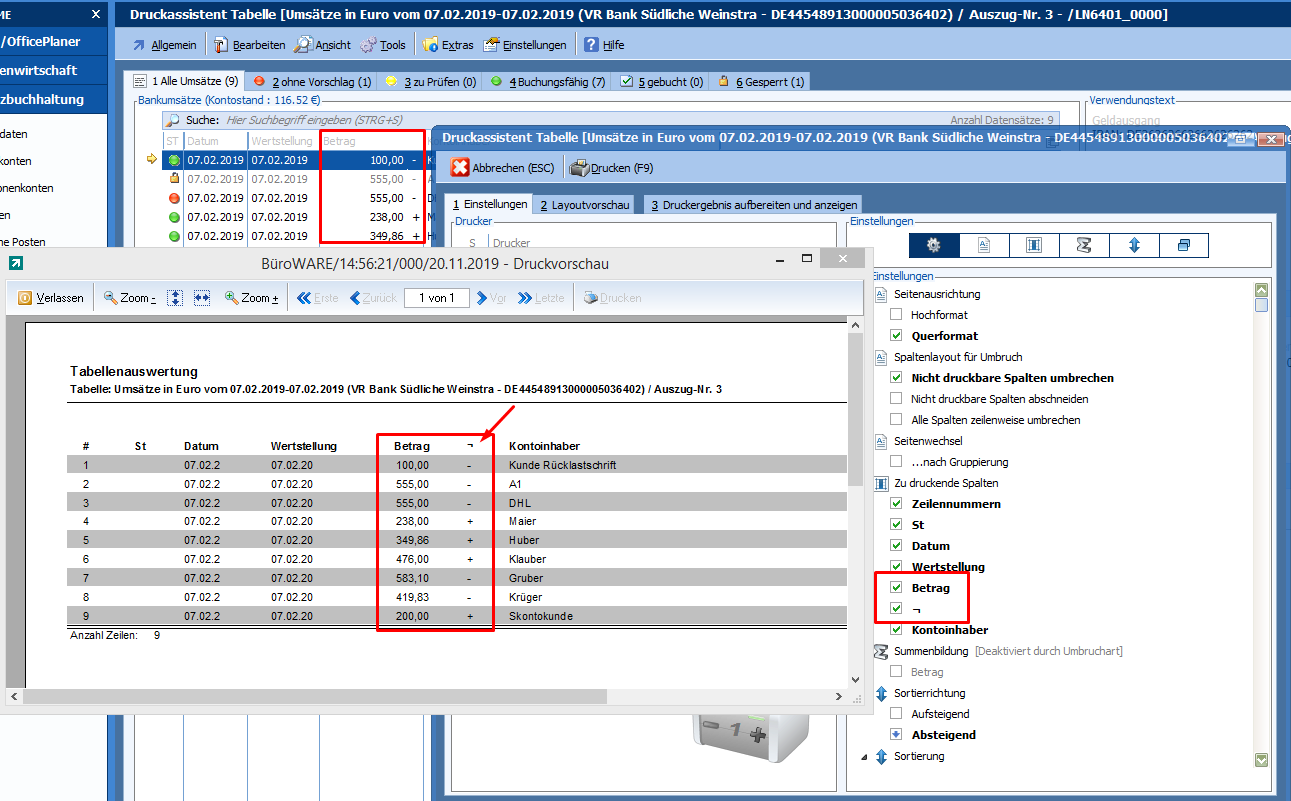Click Verlassen to exit preview
This screenshot has width=1291, height=801.
(51, 298)
